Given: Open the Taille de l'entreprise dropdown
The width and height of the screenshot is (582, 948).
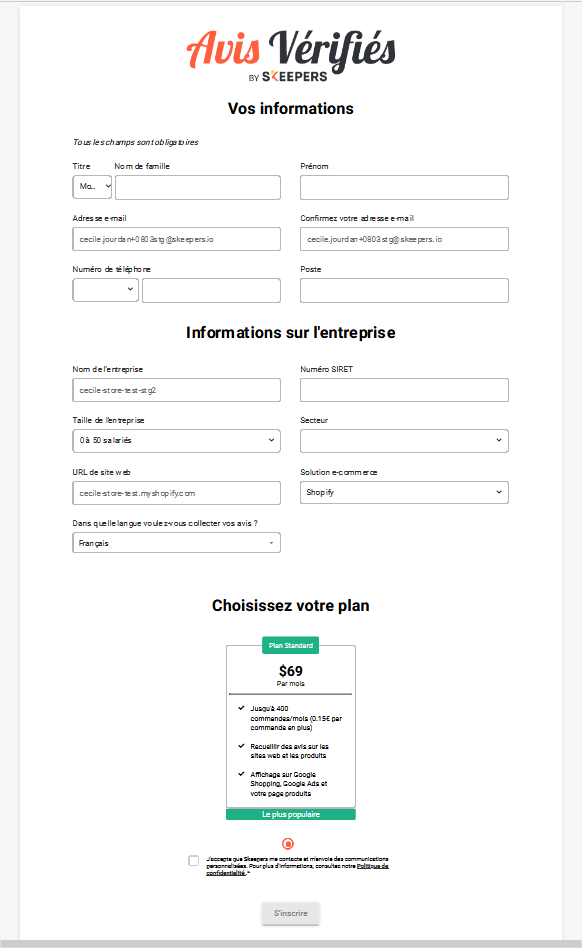Looking at the screenshot, I should pos(176,440).
